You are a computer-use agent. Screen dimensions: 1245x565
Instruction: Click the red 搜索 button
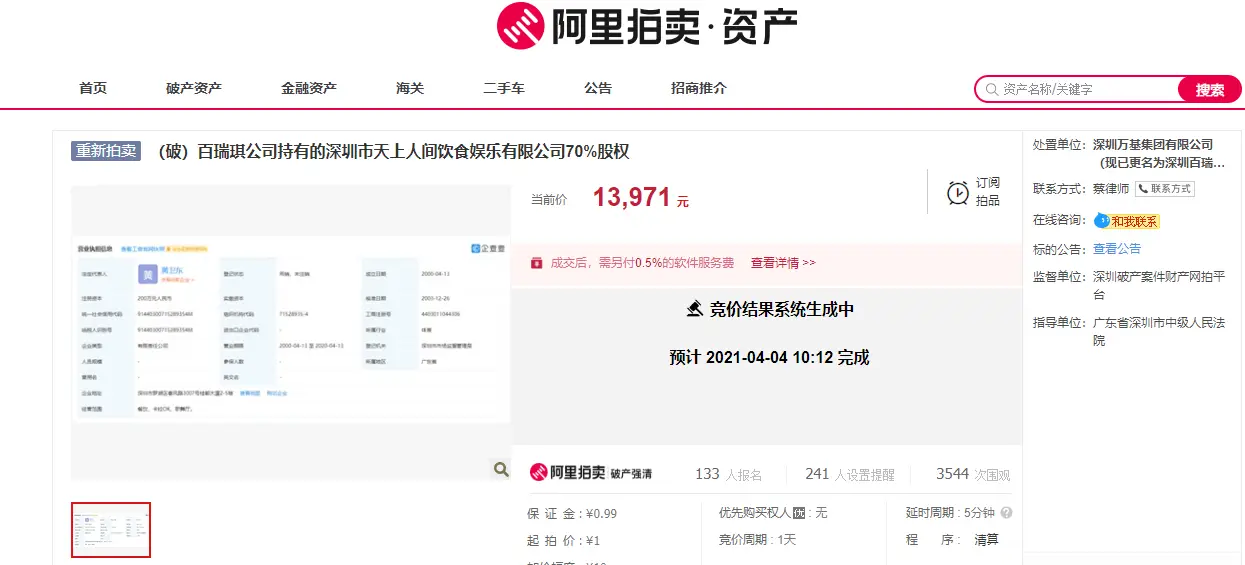coord(1209,89)
